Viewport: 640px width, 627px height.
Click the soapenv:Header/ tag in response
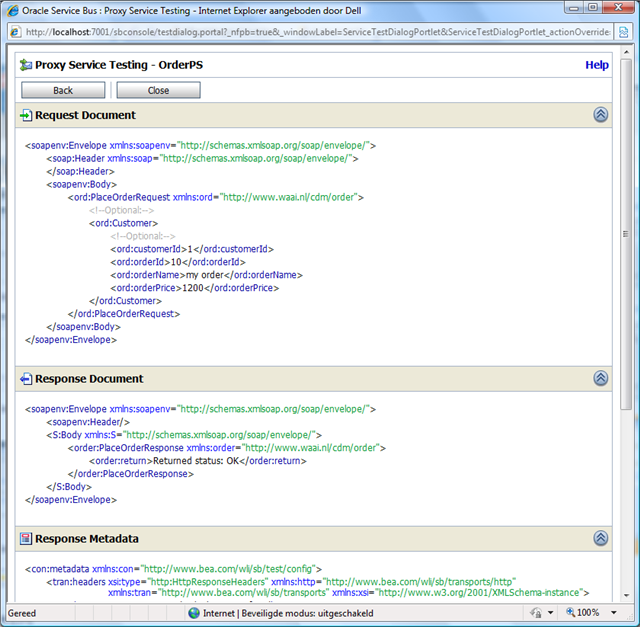(x=88, y=422)
